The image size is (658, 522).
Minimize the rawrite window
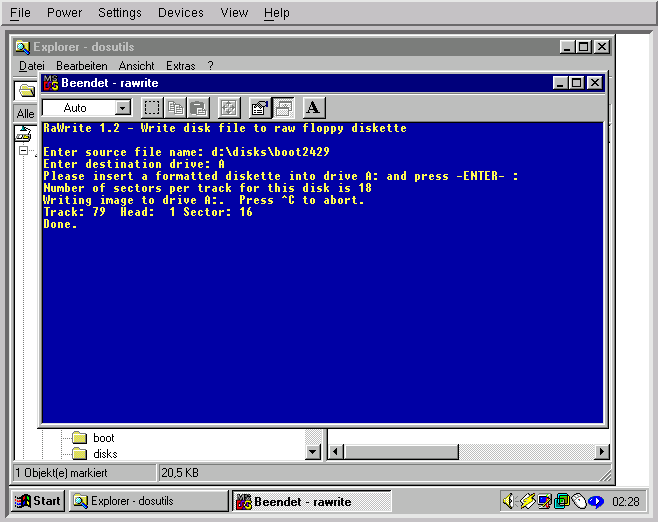560,83
